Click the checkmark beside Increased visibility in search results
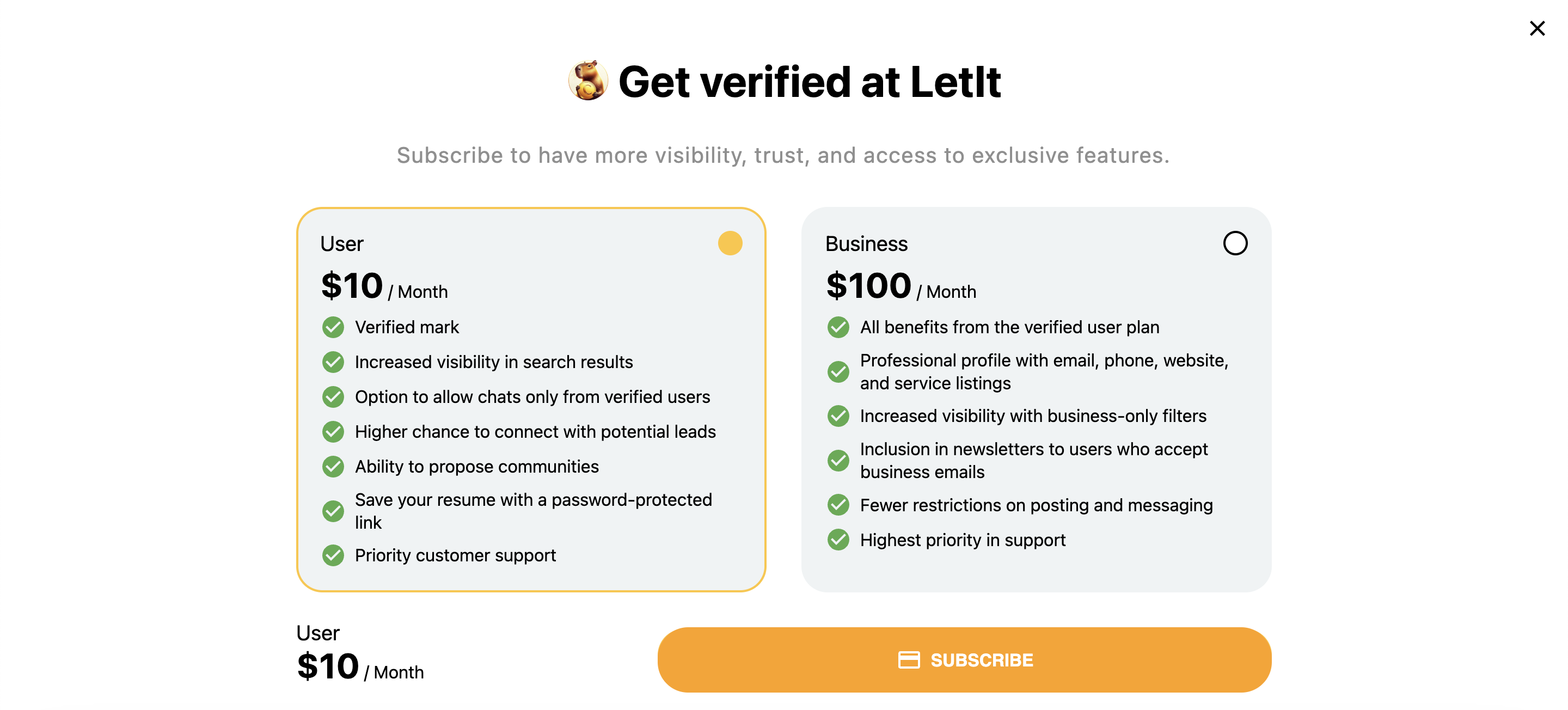This screenshot has height=710, width=1568. tap(332, 362)
